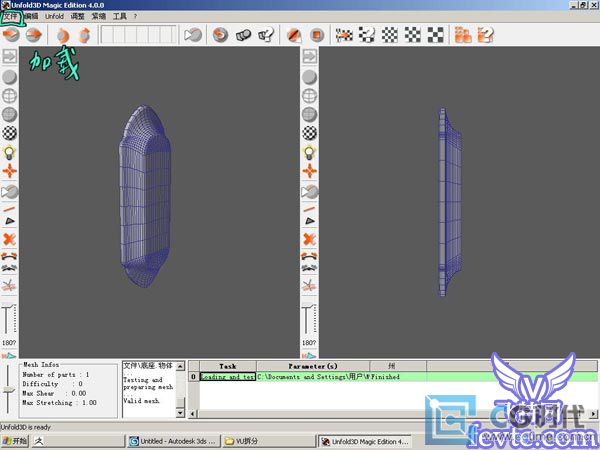600x450 pixels.
Task: Open the ? help menu
Action: click(135, 16)
